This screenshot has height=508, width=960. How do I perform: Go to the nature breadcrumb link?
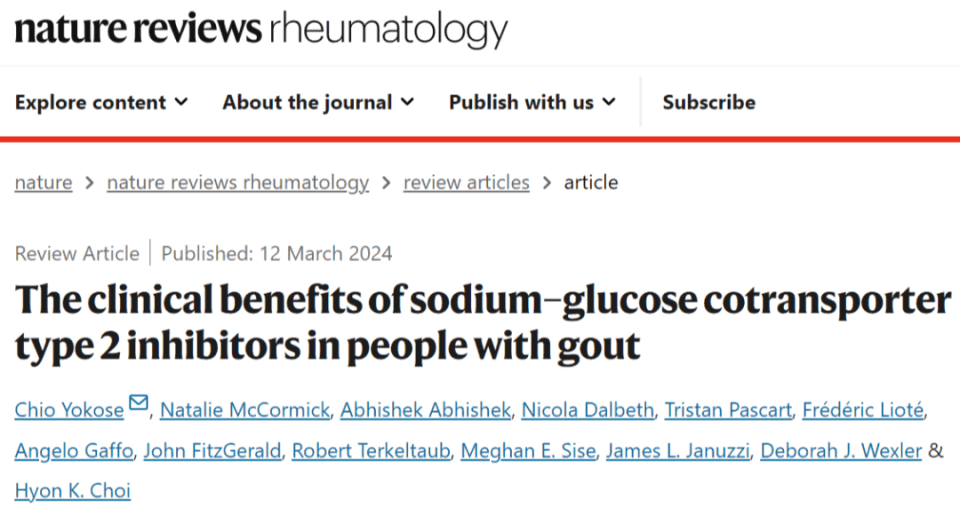coord(43,182)
